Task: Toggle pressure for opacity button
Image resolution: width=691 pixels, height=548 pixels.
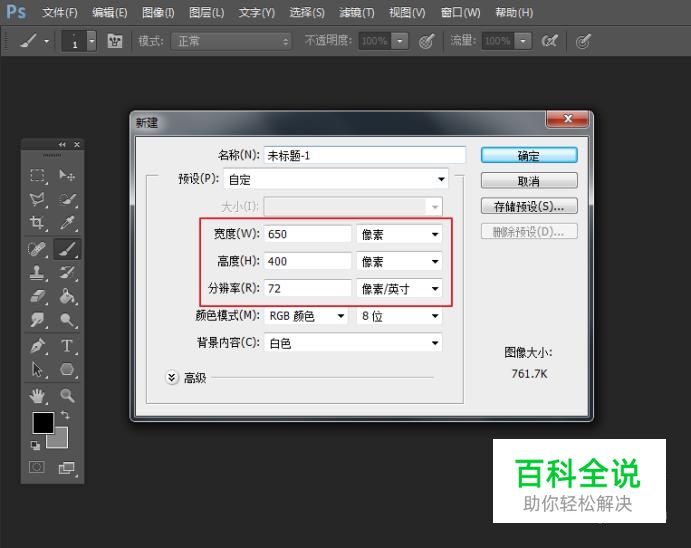Action: point(427,41)
